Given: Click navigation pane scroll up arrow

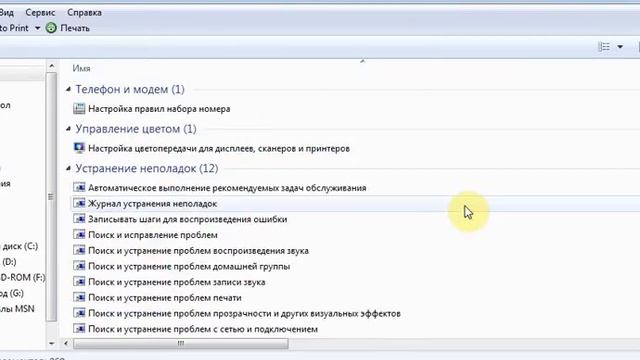Looking at the screenshot, I should [x=51, y=66].
